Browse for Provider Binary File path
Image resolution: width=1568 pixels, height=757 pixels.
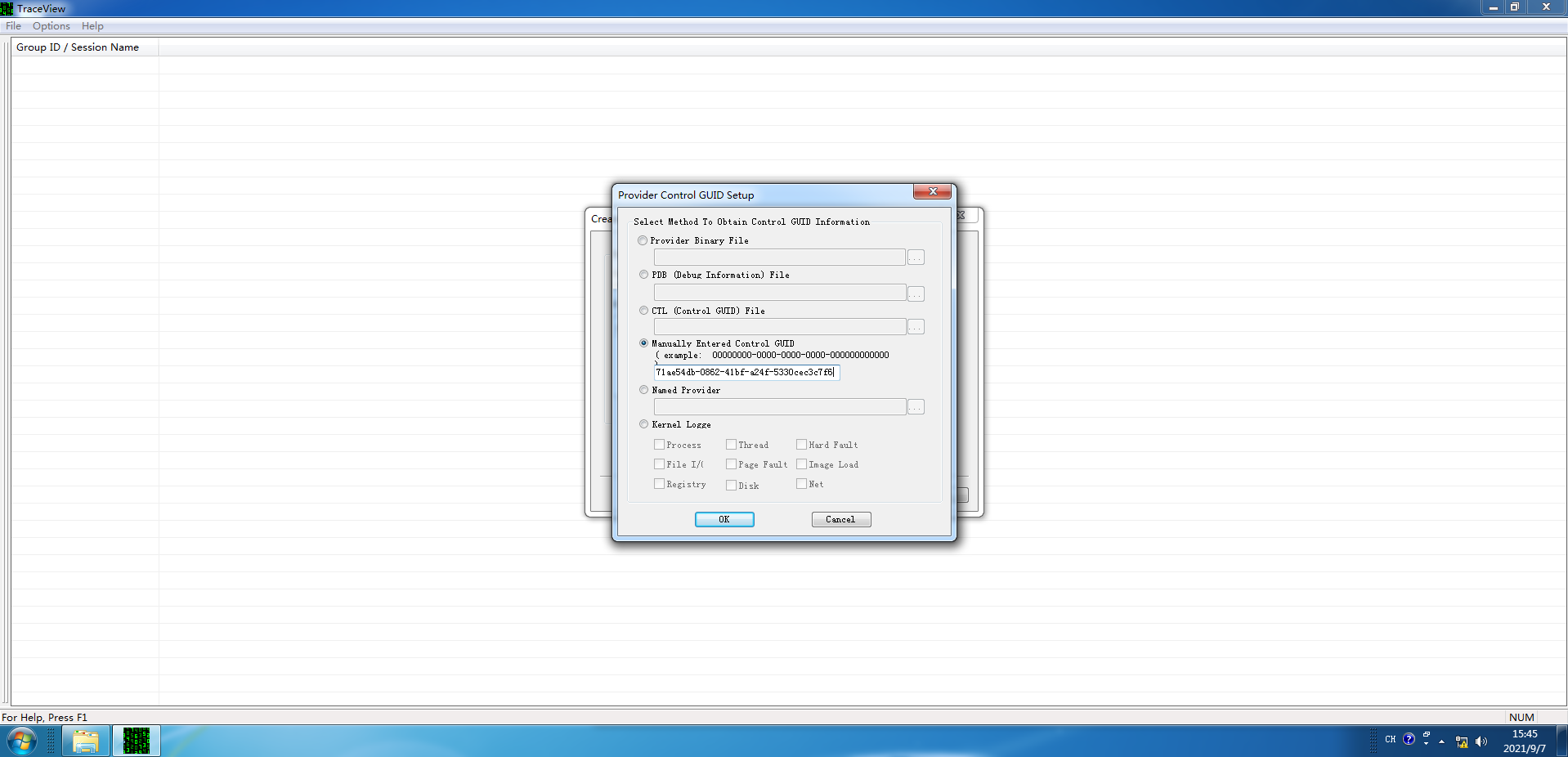tap(915, 257)
